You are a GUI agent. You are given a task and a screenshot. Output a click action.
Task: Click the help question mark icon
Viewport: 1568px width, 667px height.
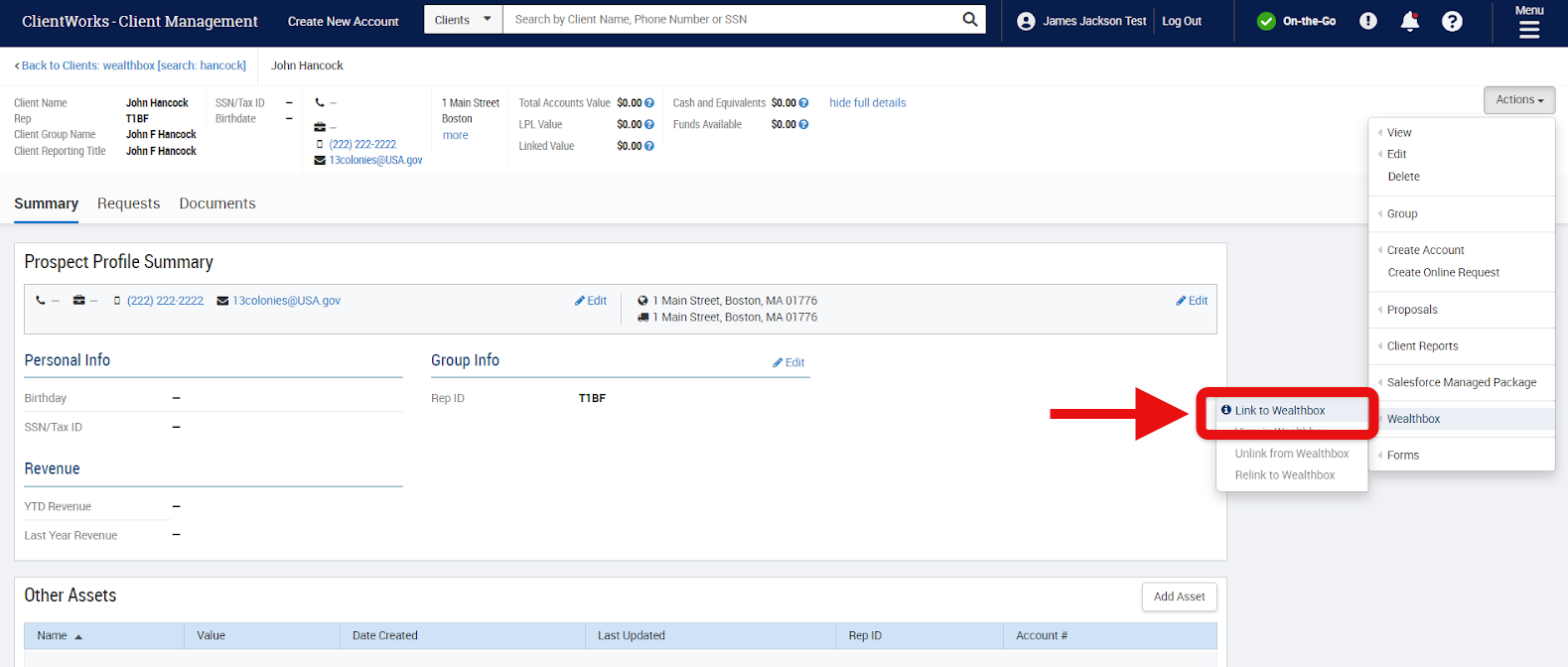coord(1452,21)
